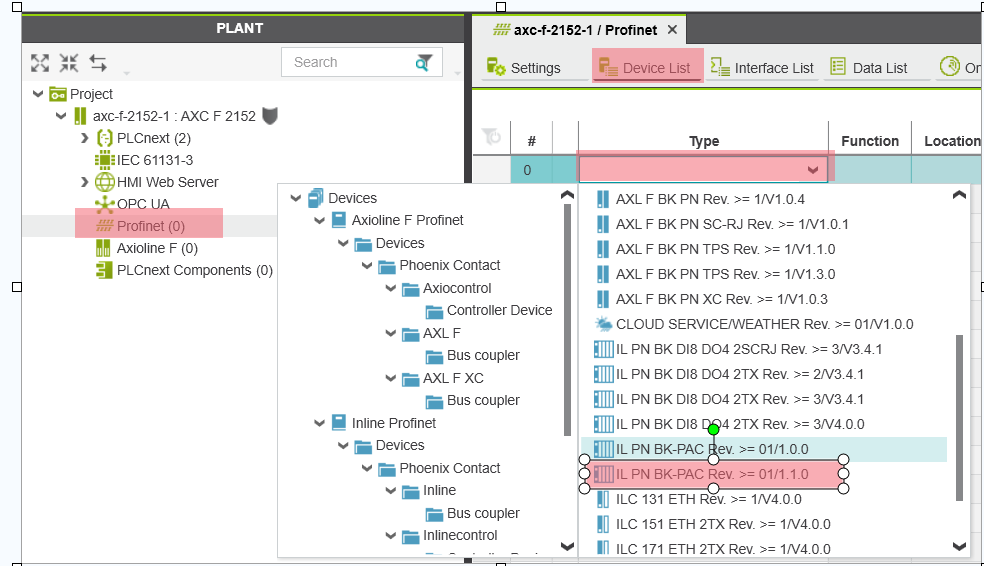Expand the PLCnext (2) tree node
984x566 pixels.
coord(85,138)
